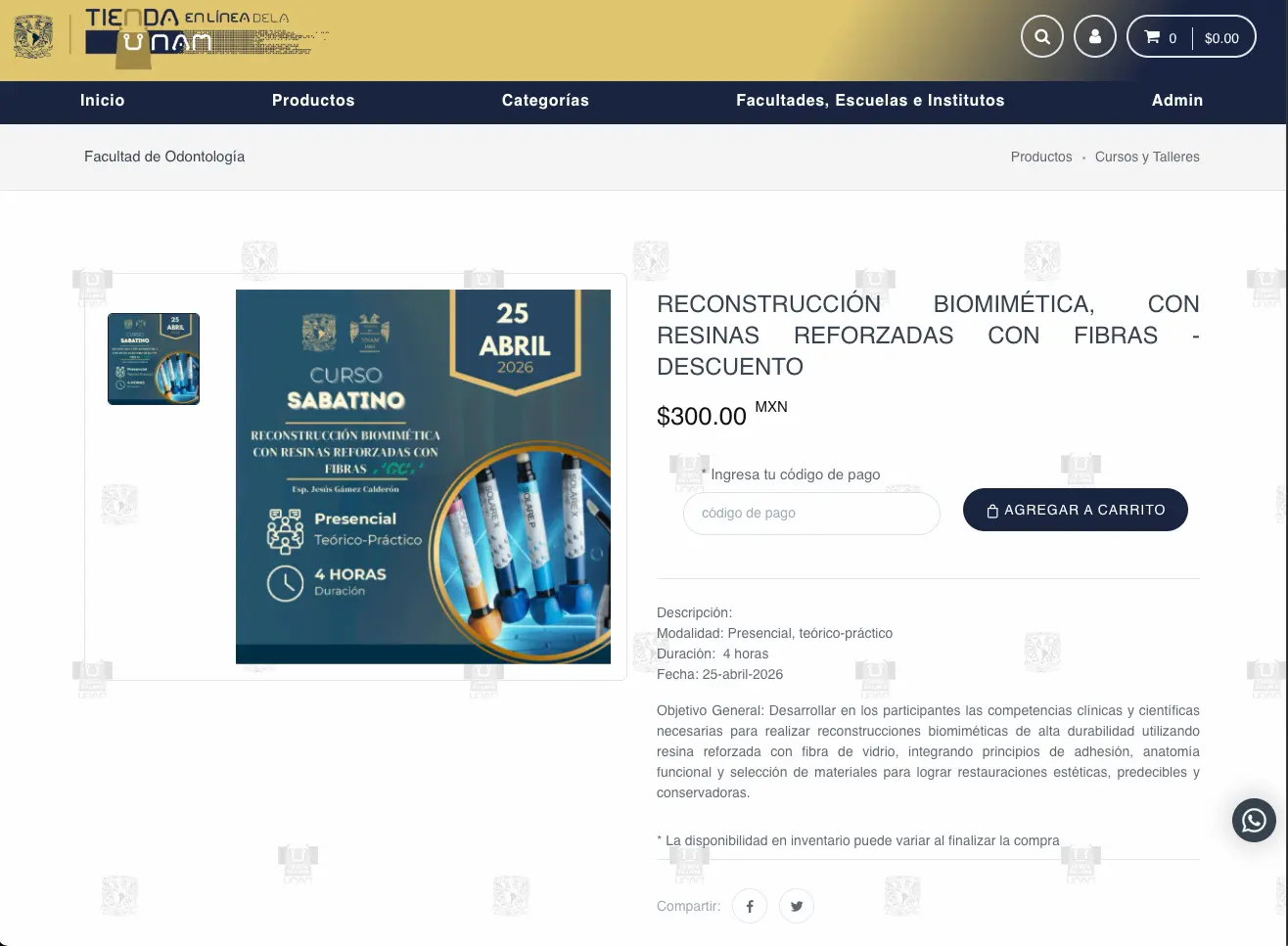Click Productos in the breadcrumb trail
The width and height of the screenshot is (1288, 946).
tap(1040, 157)
